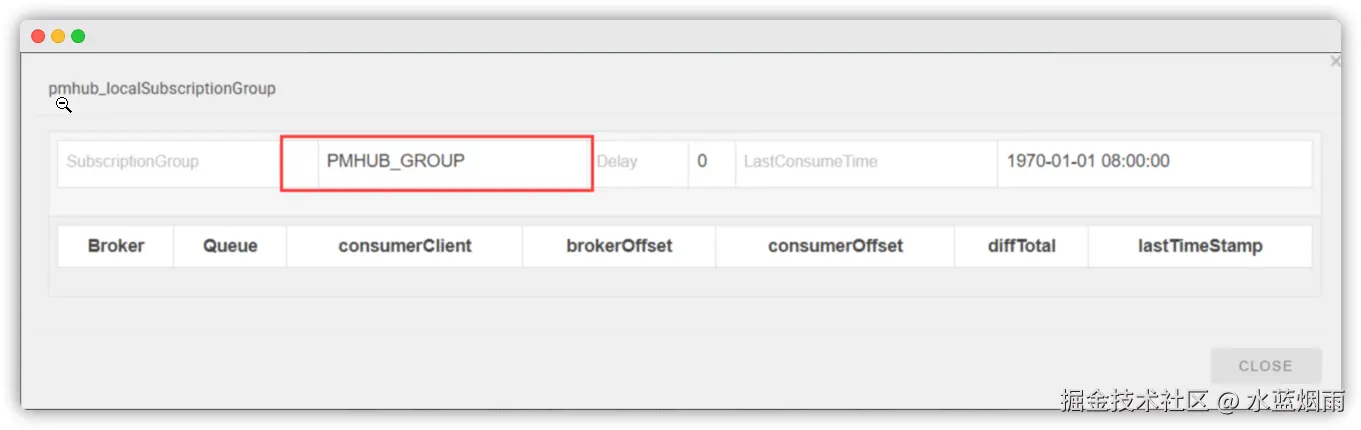The width and height of the screenshot is (1361, 430).
Task: Select the consumerClient column header
Action: [405, 246]
